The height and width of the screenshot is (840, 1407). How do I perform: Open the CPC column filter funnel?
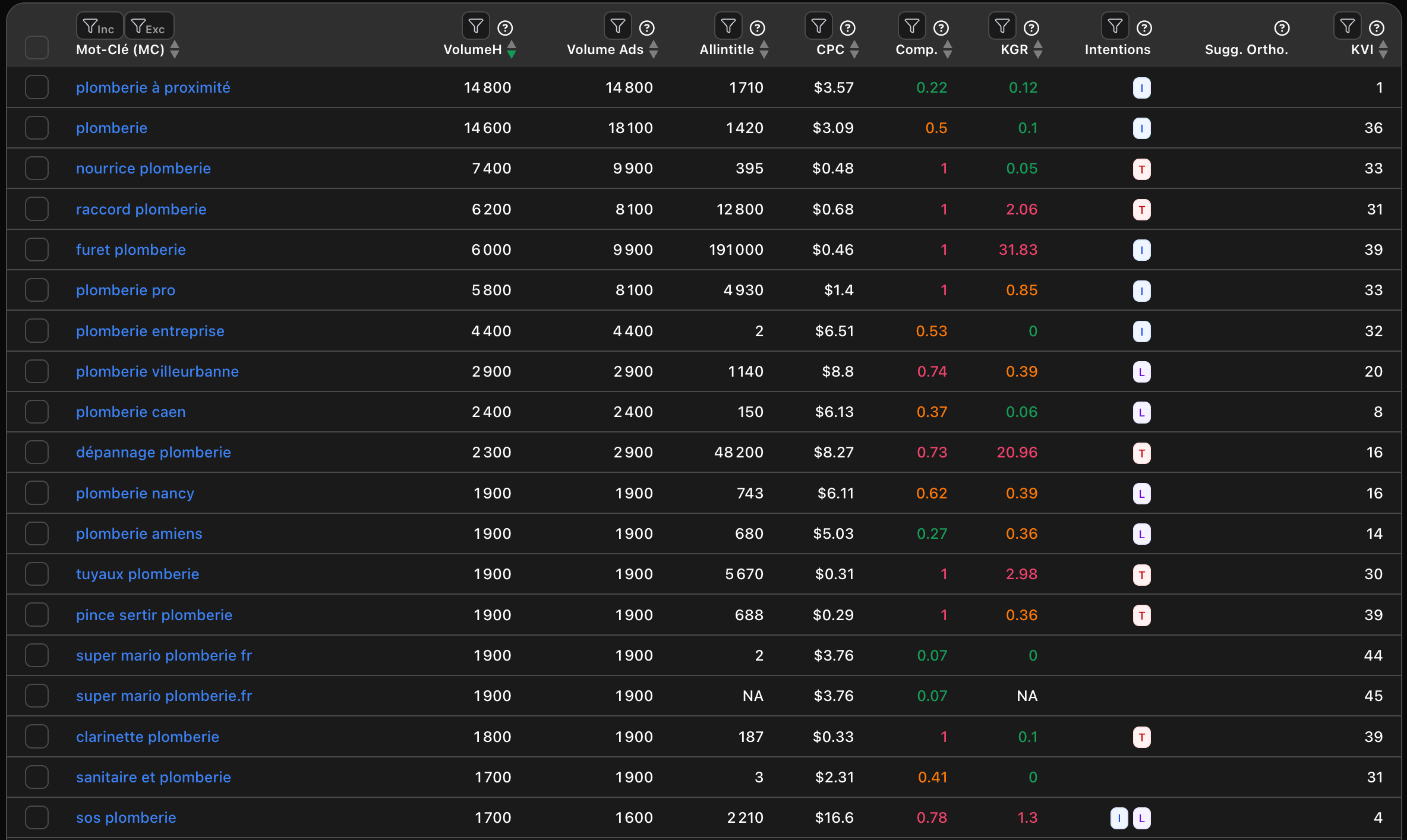(x=818, y=26)
